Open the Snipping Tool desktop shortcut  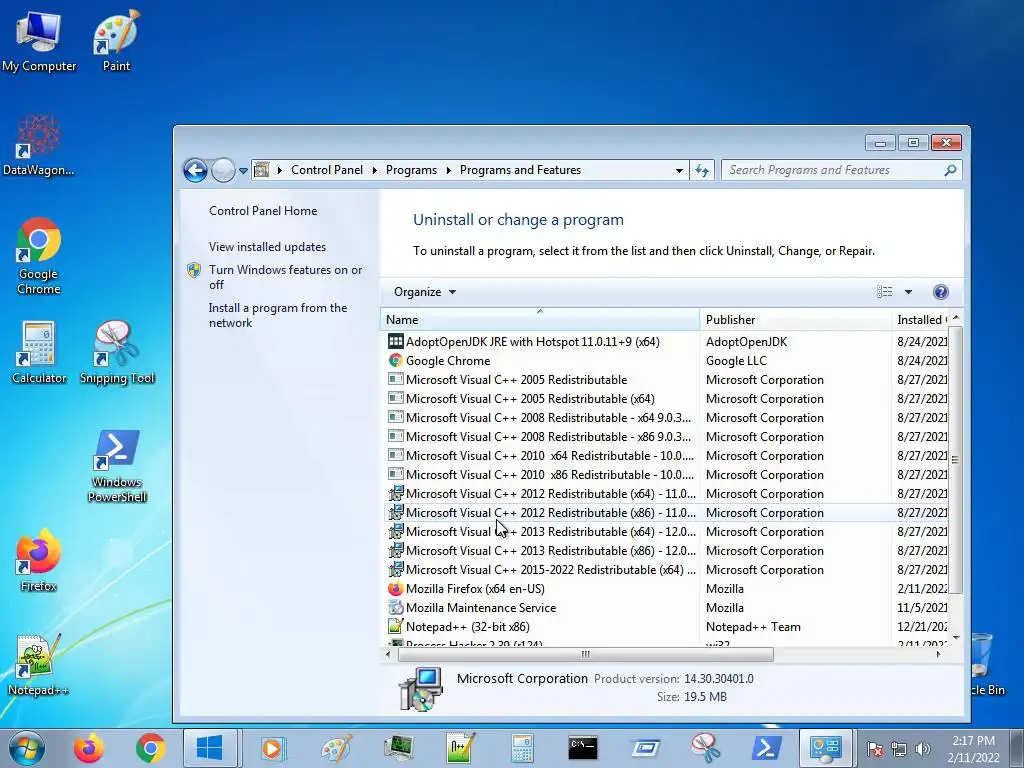pyautogui.click(x=117, y=353)
